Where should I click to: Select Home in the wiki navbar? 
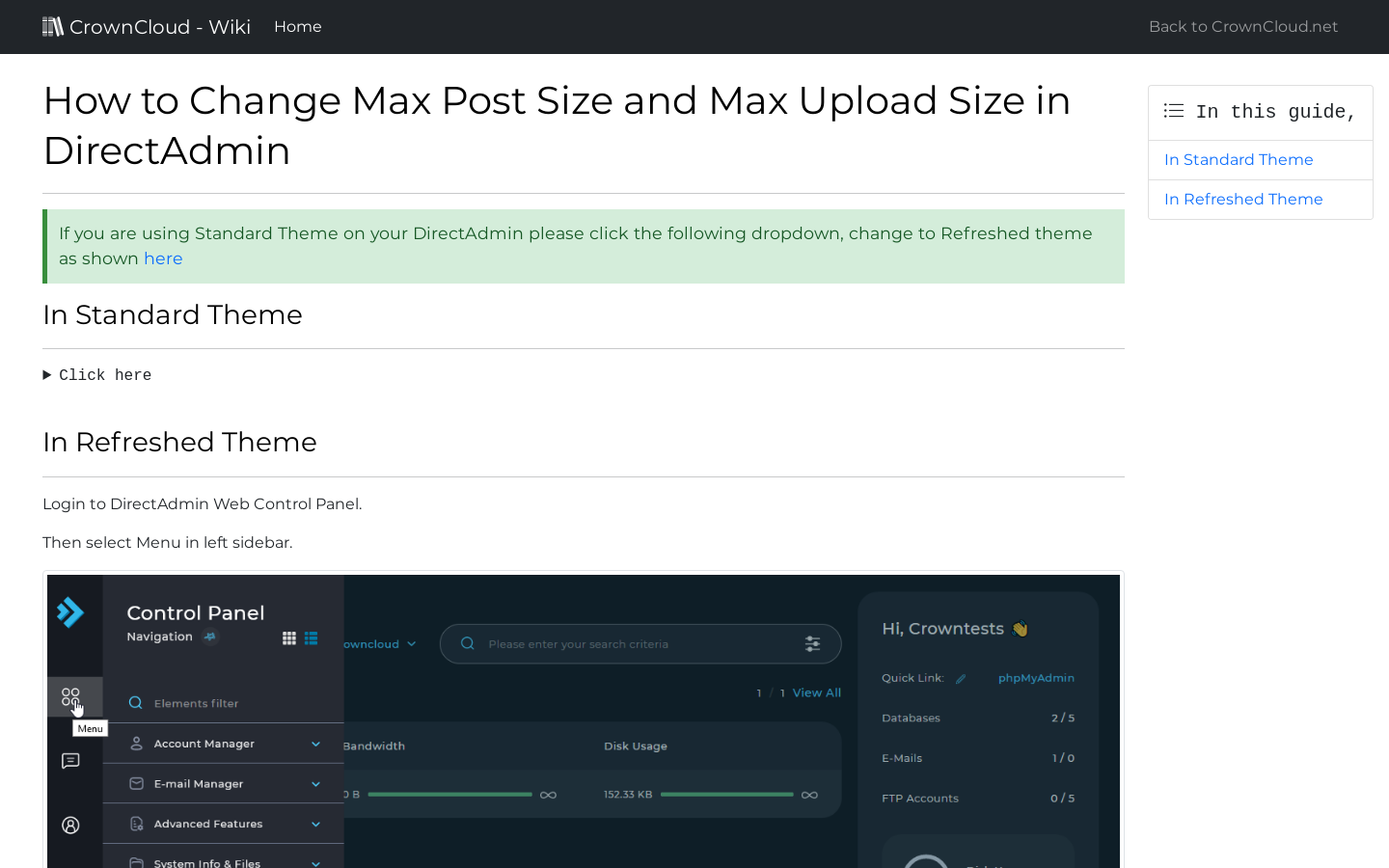pos(298,26)
